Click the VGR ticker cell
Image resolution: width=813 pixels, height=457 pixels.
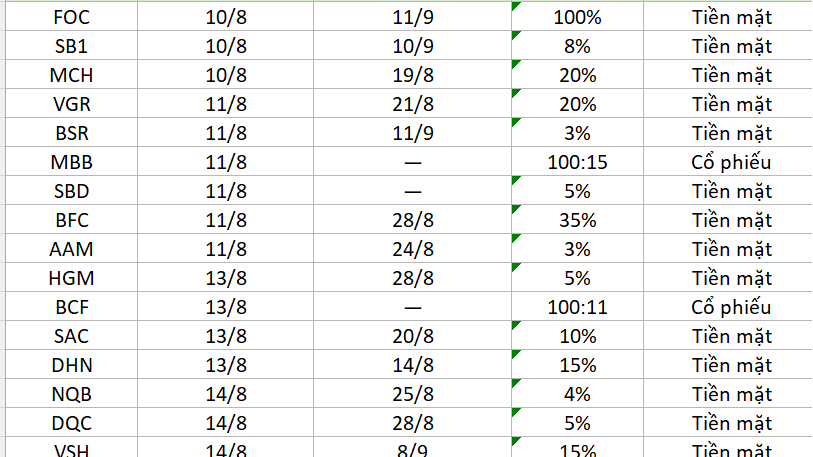coord(72,104)
